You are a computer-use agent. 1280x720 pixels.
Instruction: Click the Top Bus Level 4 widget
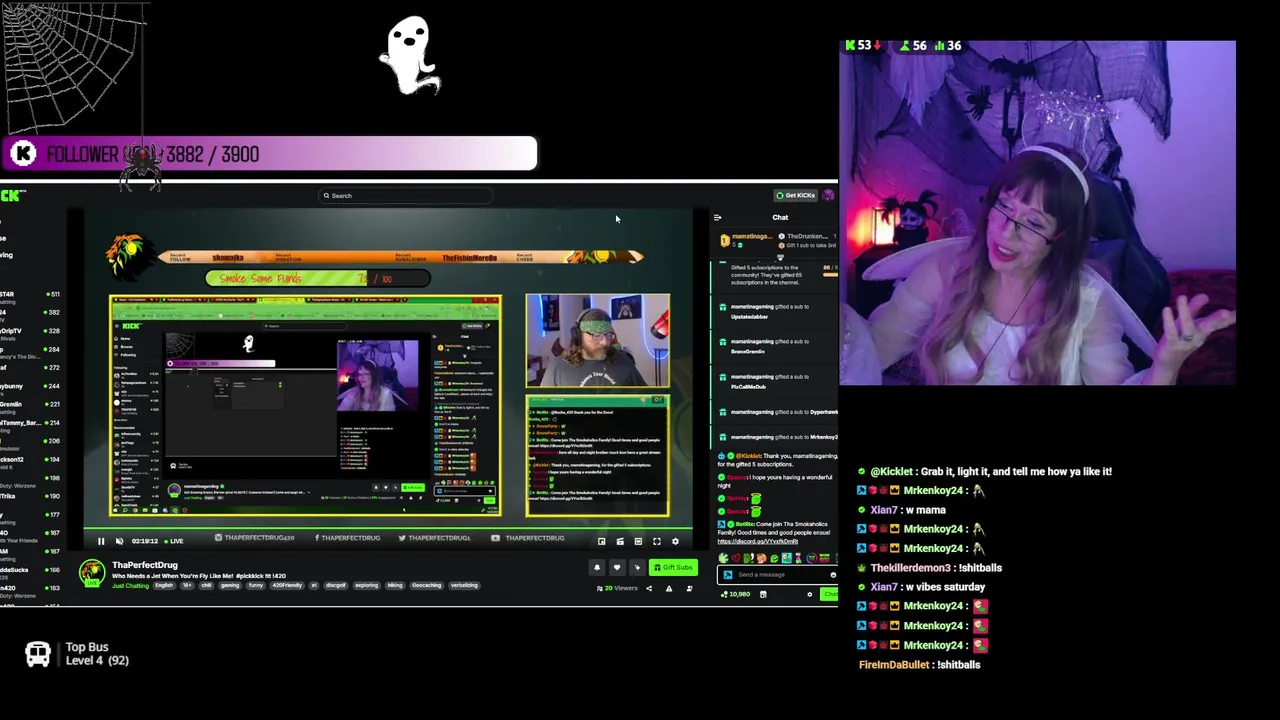pyautogui.click(x=78, y=654)
